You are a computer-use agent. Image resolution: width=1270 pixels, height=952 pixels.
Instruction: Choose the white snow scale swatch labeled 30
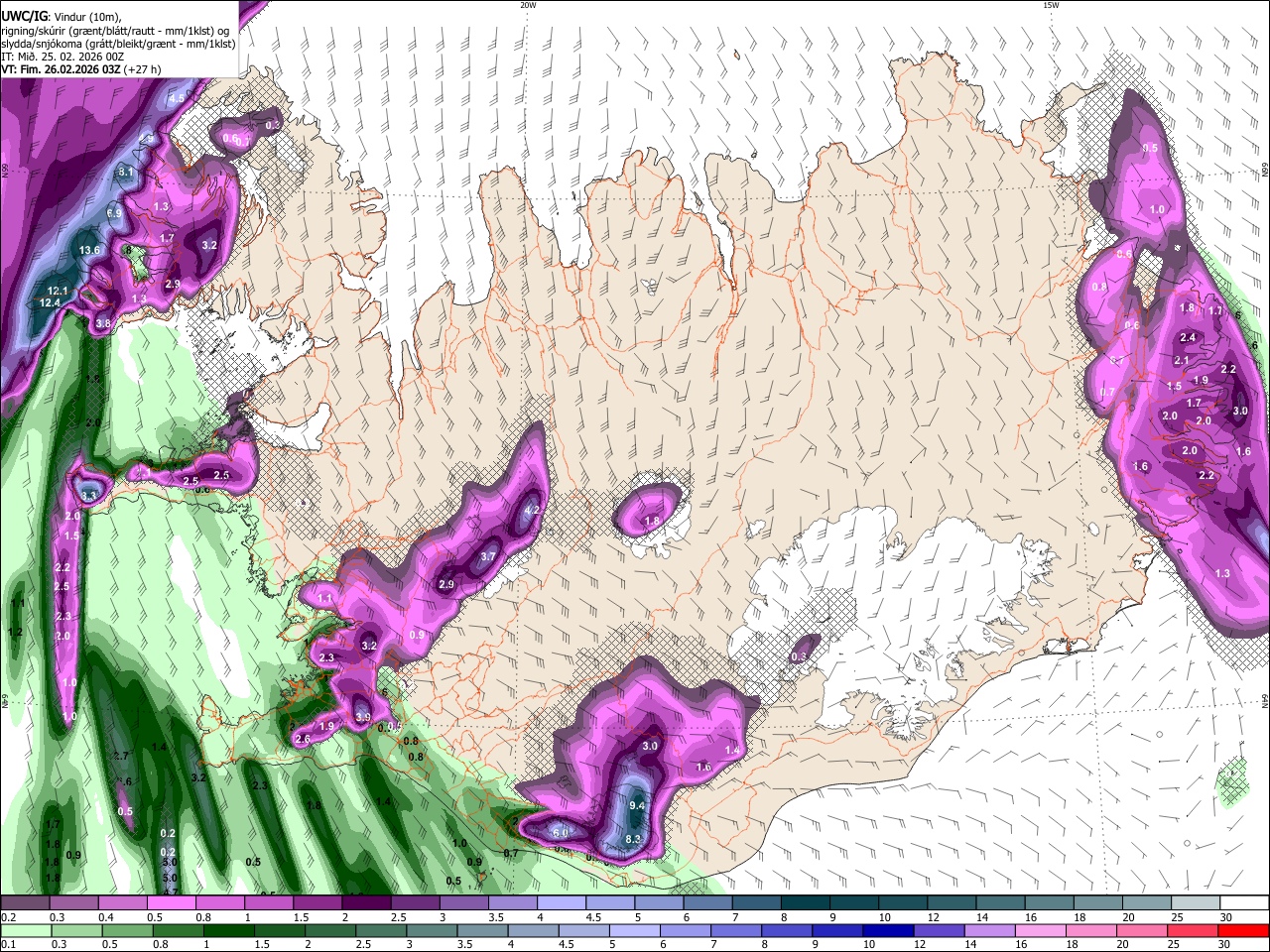pos(1243,903)
